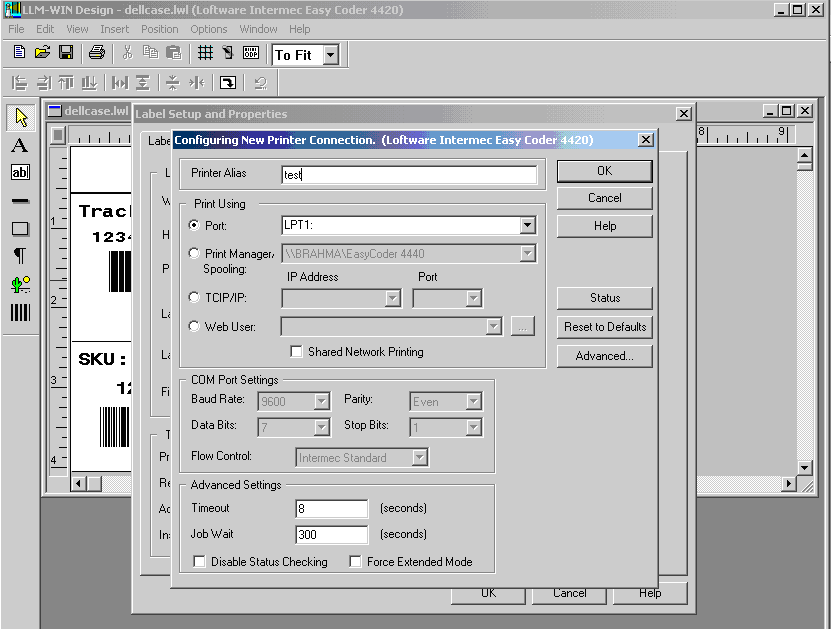The width and height of the screenshot is (831, 629).
Task: Check Disable Status Checking option
Action: (x=199, y=562)
